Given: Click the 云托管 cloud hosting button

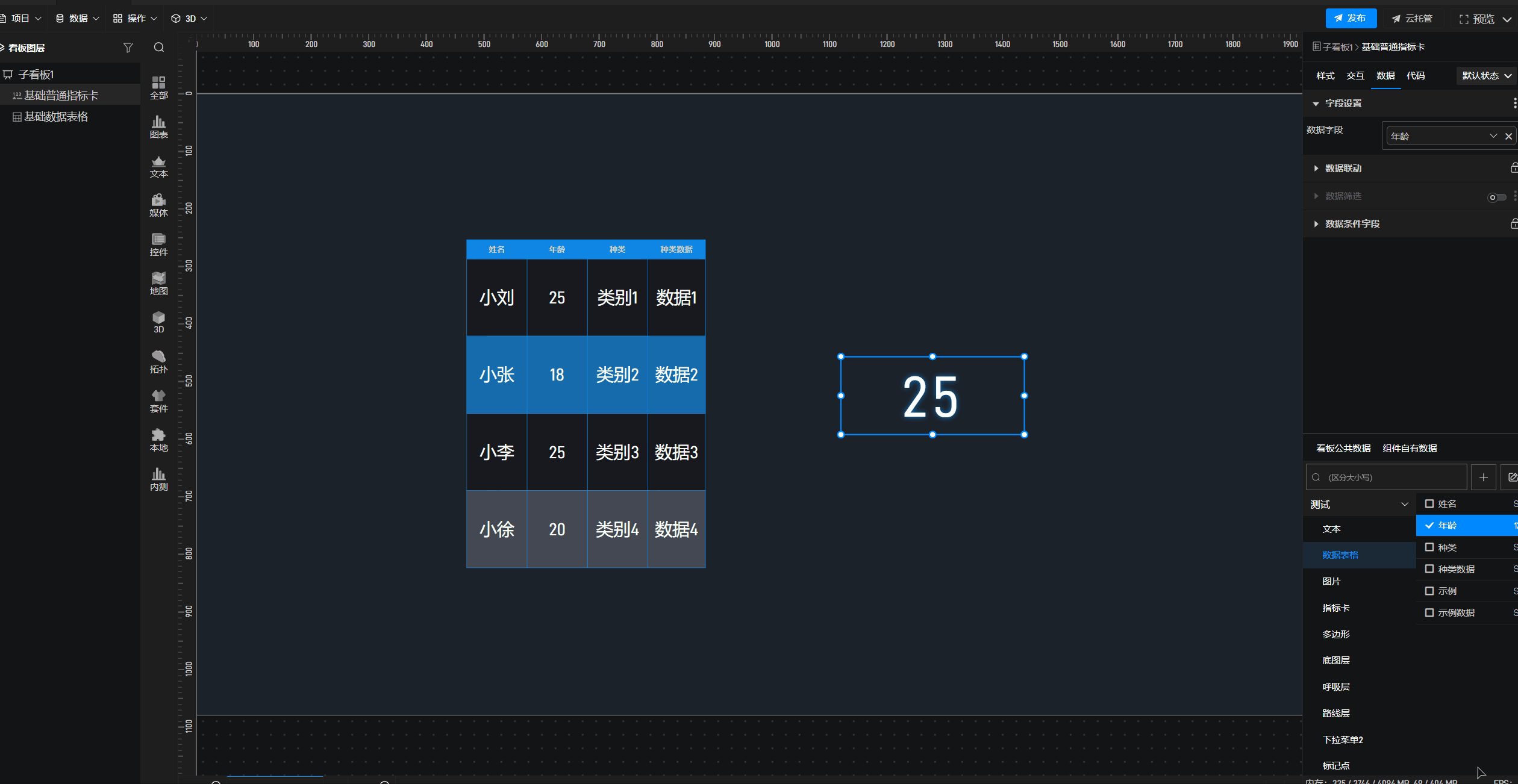Looking at the screenshot, I should (1411, 19).
